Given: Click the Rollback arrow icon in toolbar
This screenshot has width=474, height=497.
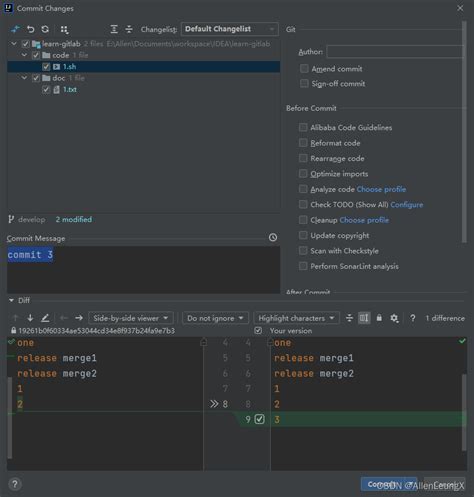Looking at the screenshot, I should [31, 29].
